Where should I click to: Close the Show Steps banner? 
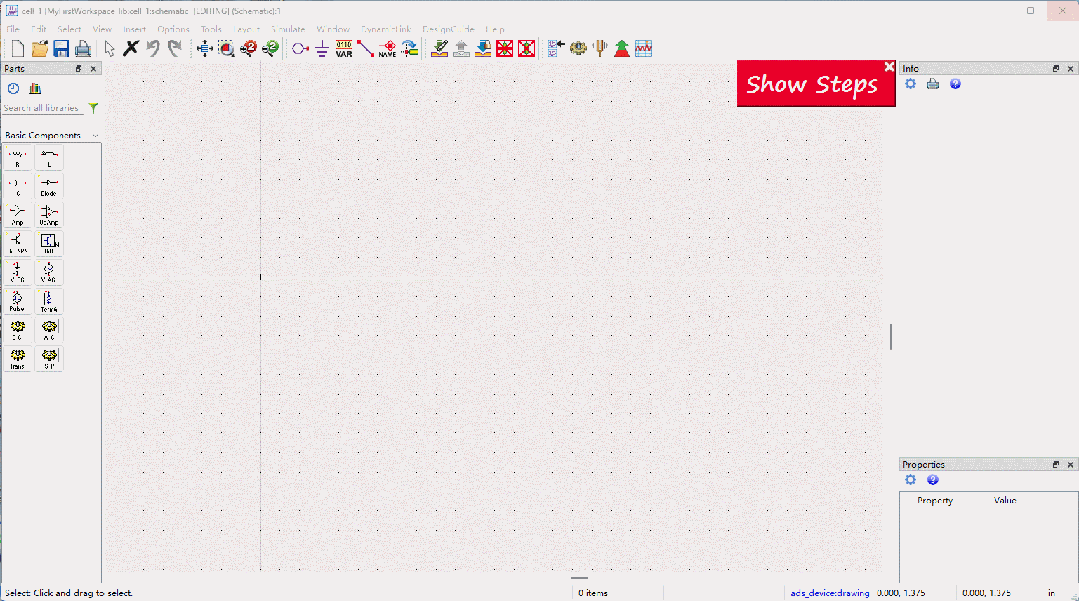tap(889, 67)
